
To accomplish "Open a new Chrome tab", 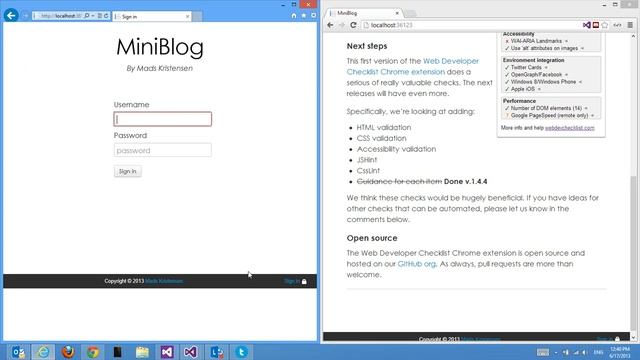I will point(410,13).
